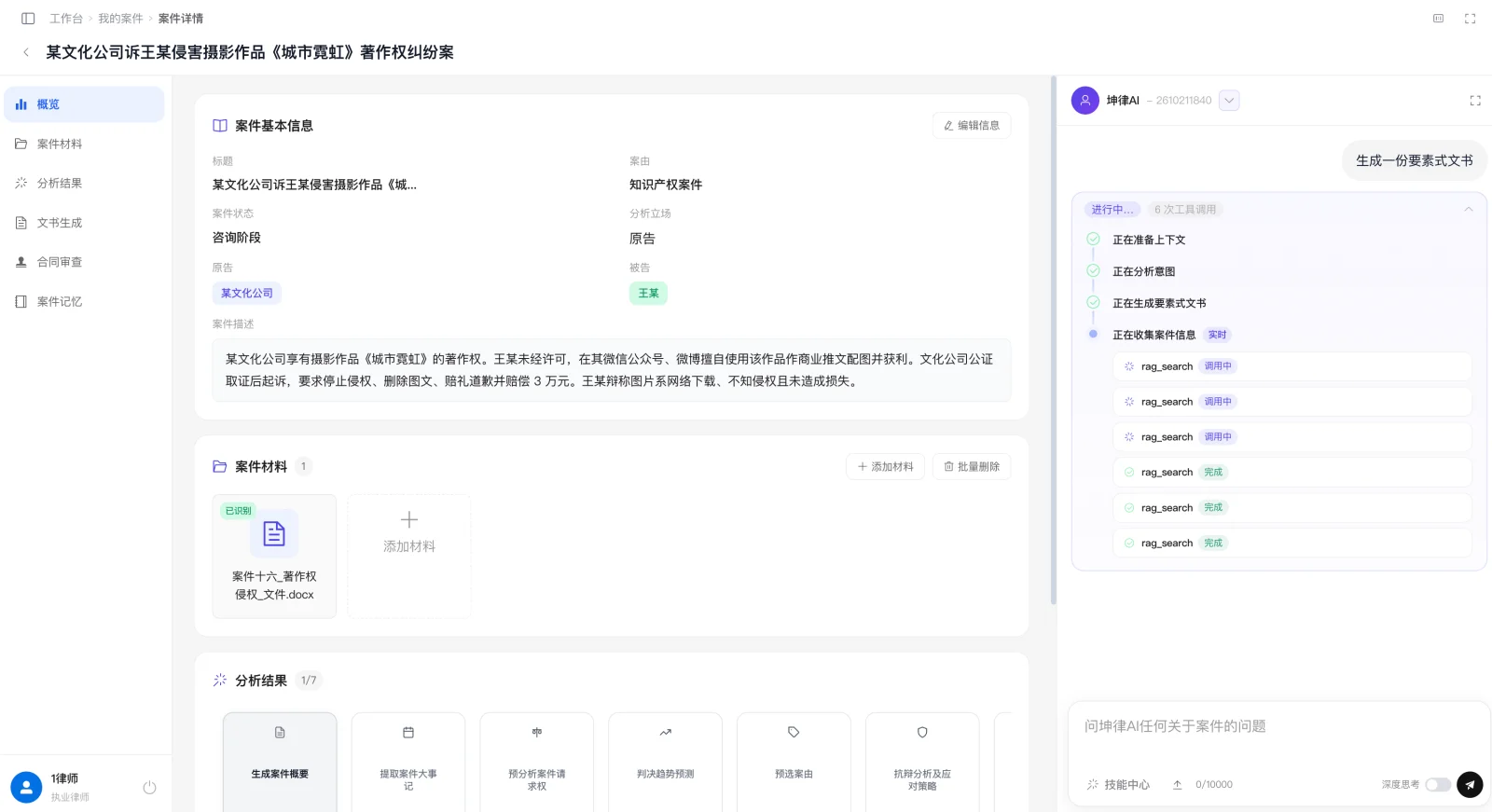Click the layout icon in top bar

click(x=1438, y=19)
